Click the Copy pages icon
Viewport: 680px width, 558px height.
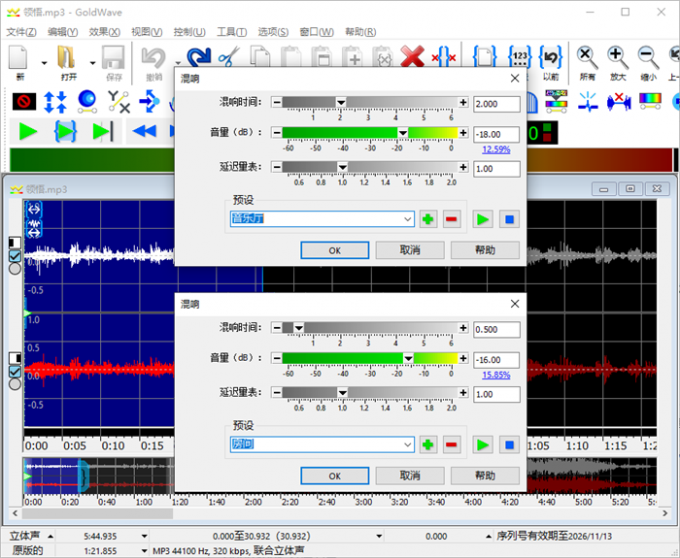(x=260, y=58)
